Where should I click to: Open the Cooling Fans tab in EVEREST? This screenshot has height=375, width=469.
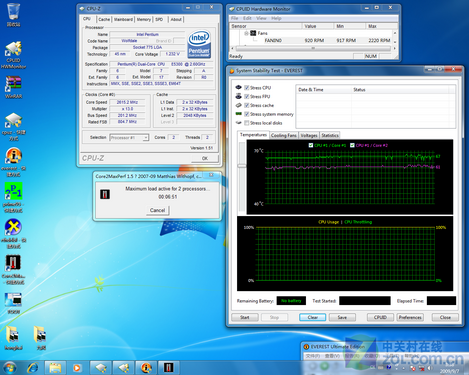click(x=284, y=135)
